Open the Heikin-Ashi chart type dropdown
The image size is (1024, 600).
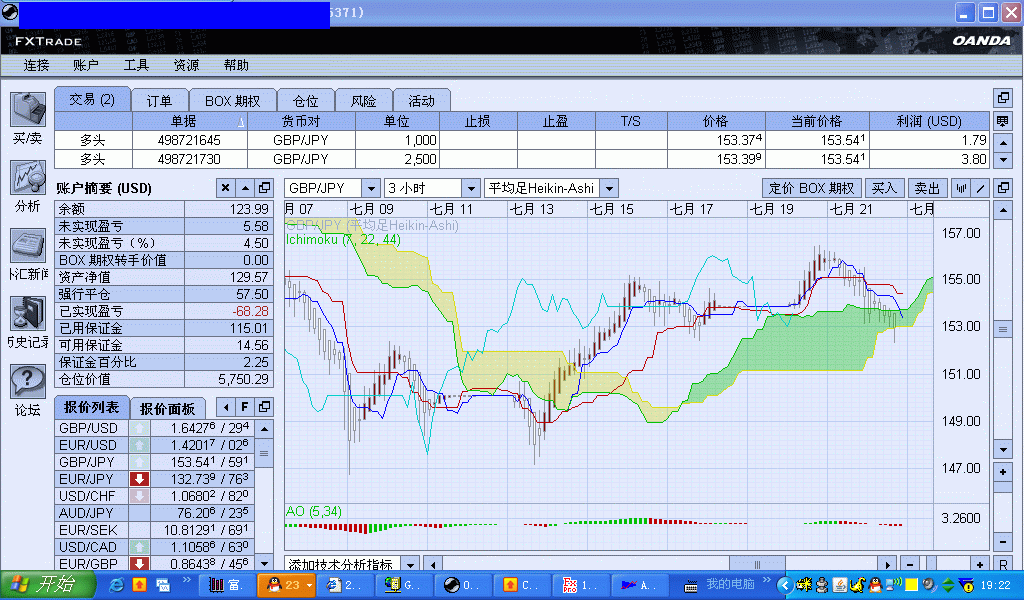pyautogui.click(x=608, y=188)
